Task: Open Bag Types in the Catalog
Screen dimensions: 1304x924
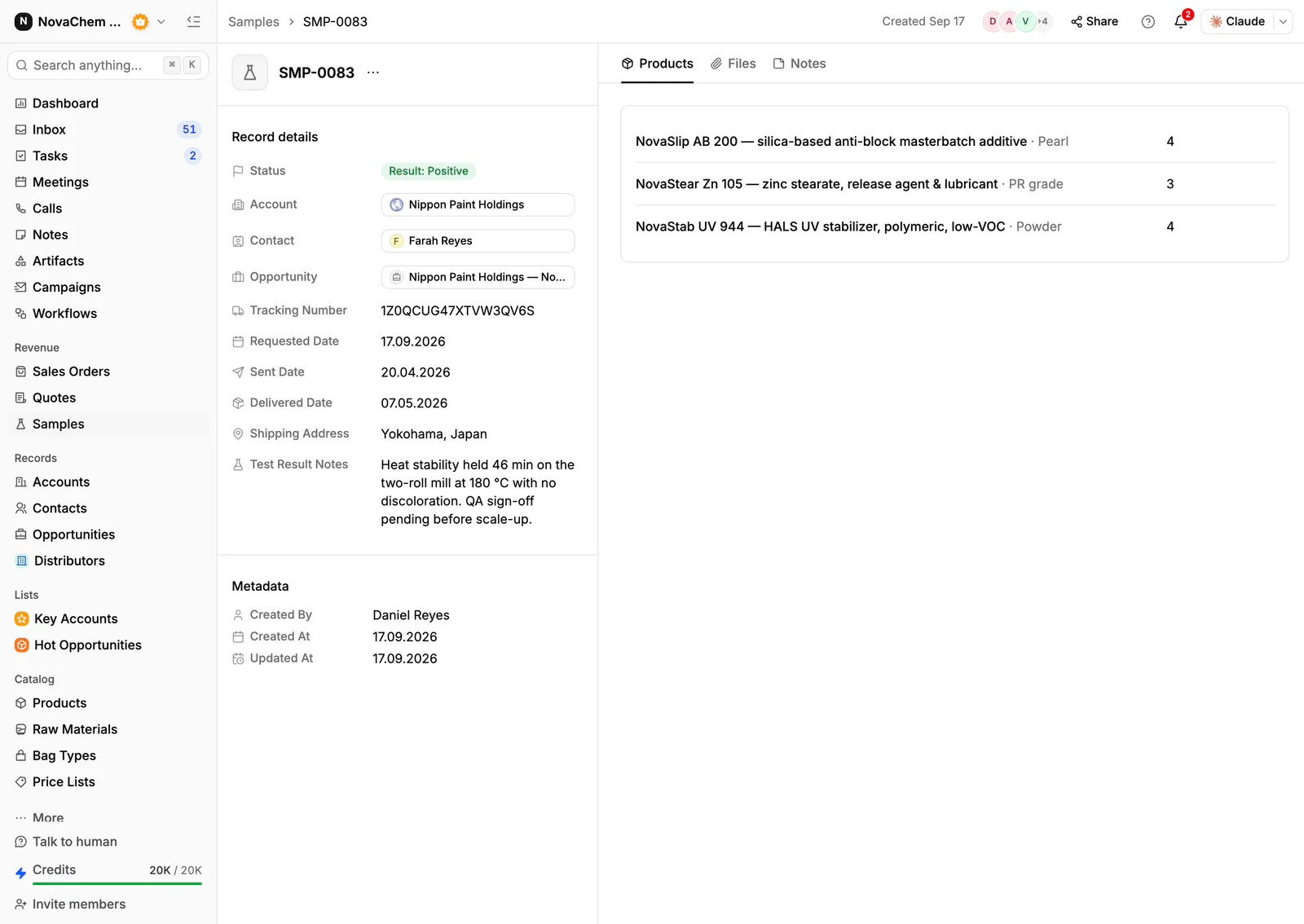Action: (108, 755)
